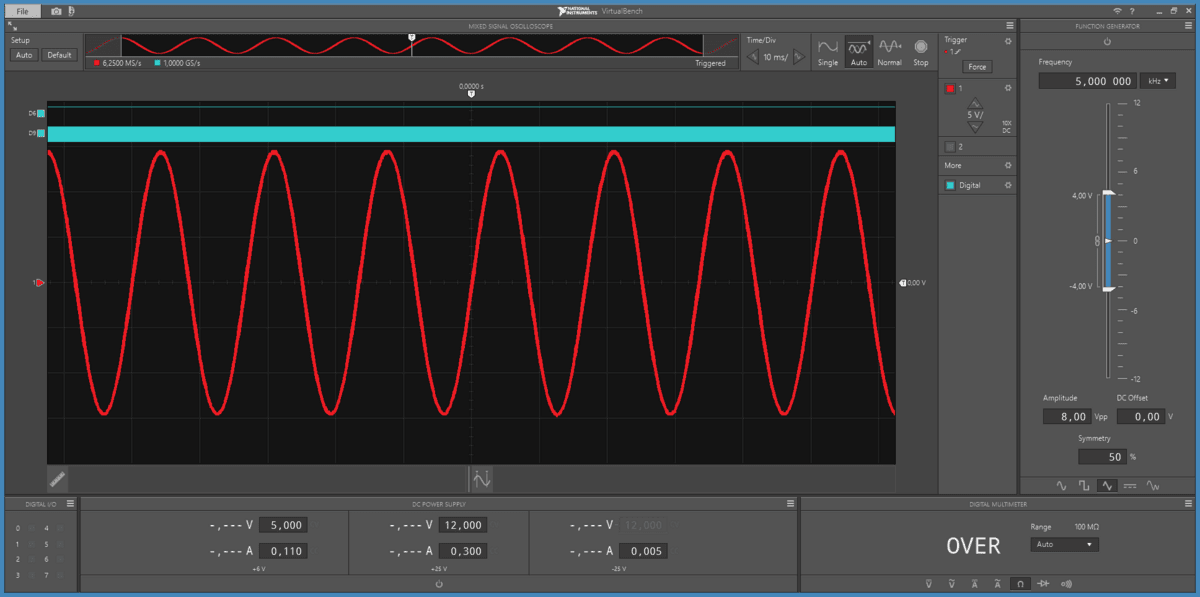Select Normal acquisition mode

click(x=890, y=53)
